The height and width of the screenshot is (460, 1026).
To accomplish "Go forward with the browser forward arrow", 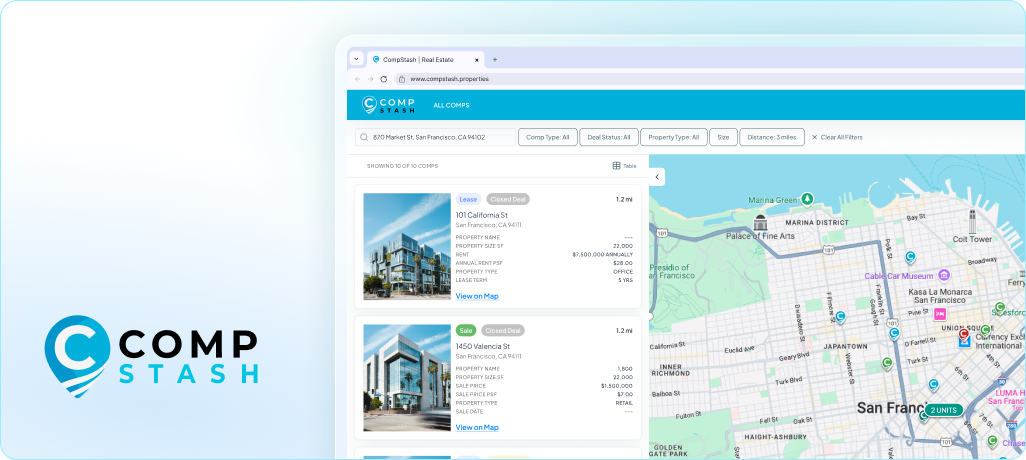I will 370,79.
